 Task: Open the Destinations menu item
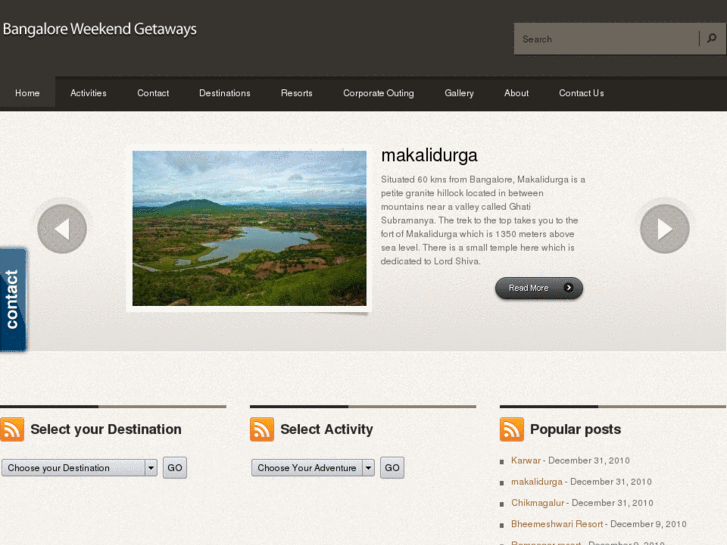click(x=225, y=93)
